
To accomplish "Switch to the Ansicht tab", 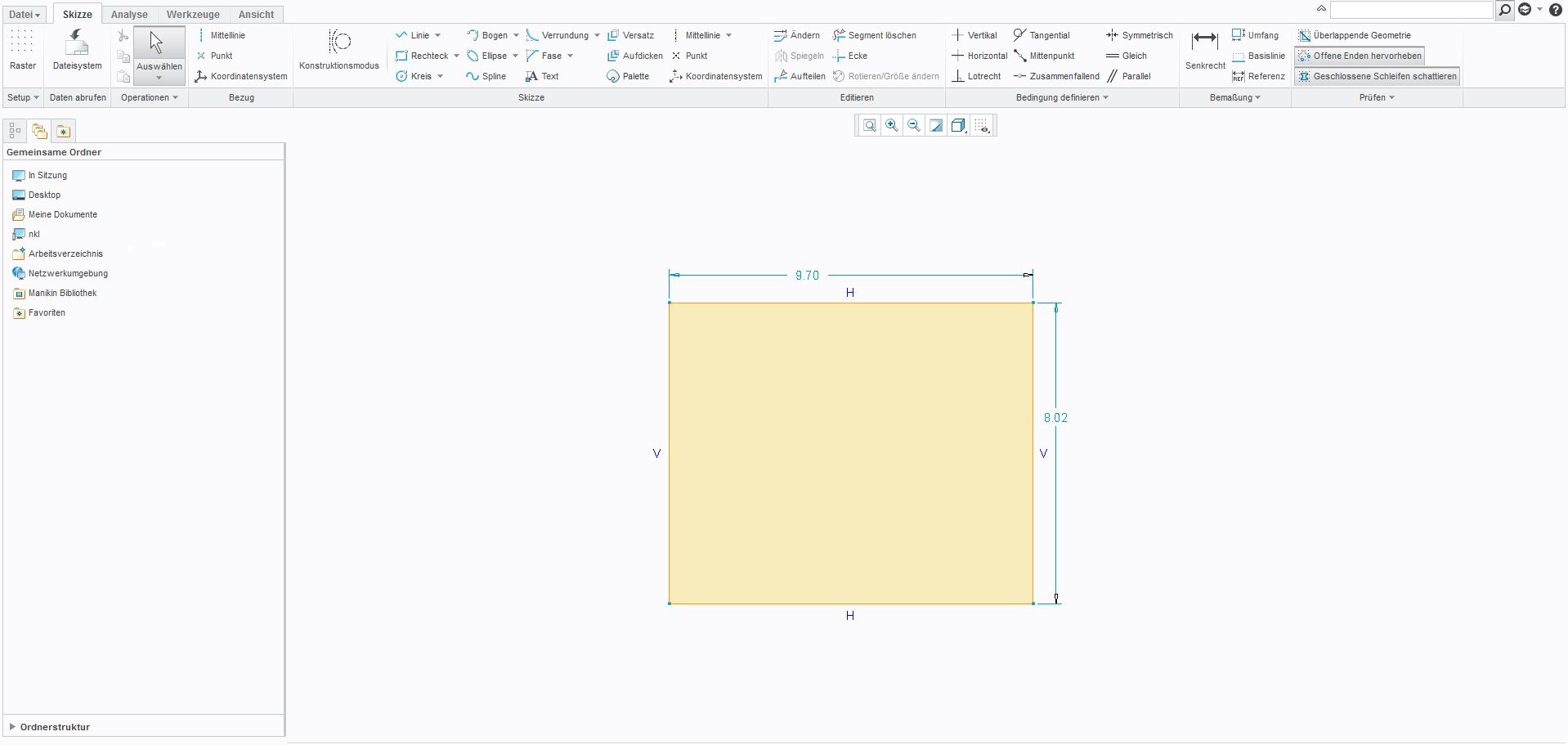I will [x=256, y=14].
